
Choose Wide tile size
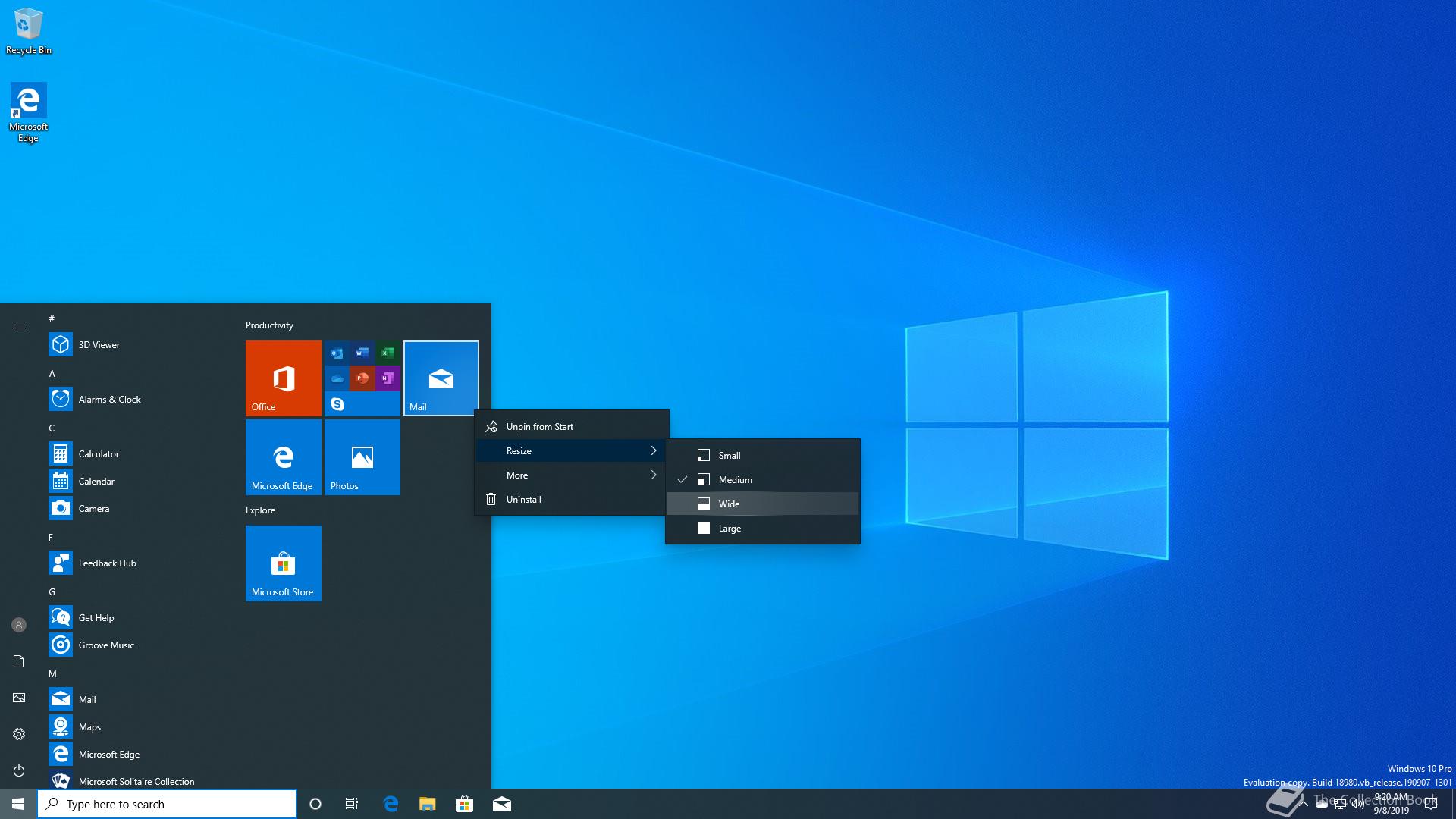pos(763,504)
